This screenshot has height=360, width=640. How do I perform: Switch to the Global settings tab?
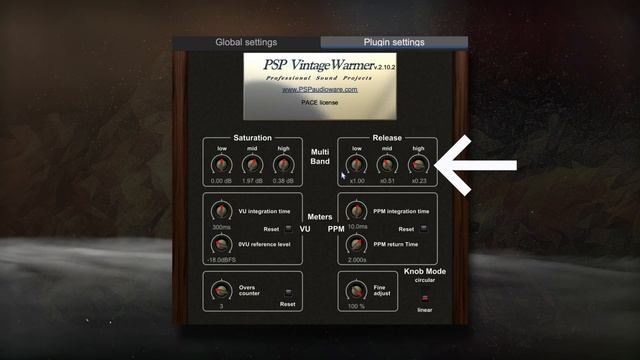(246, 42)
